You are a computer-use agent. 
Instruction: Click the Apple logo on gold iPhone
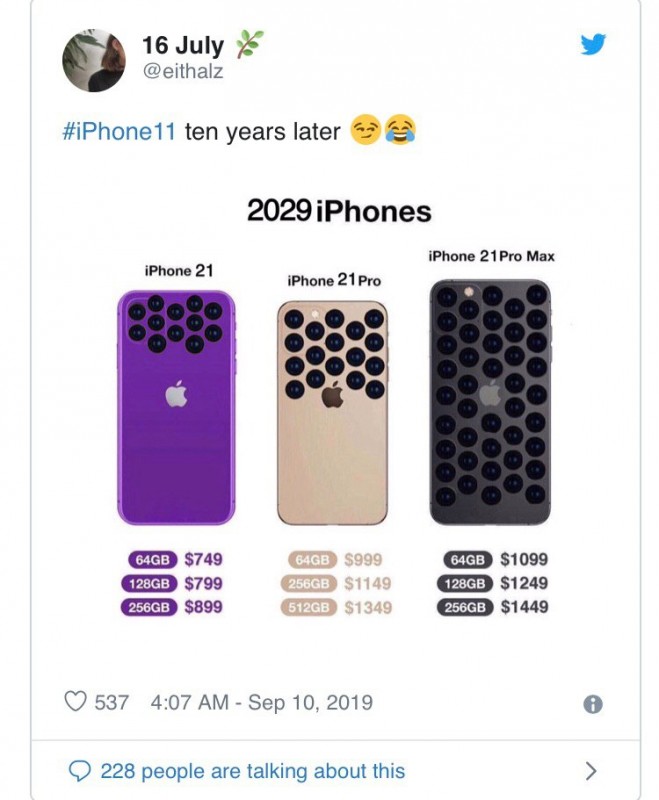[332, 396]
